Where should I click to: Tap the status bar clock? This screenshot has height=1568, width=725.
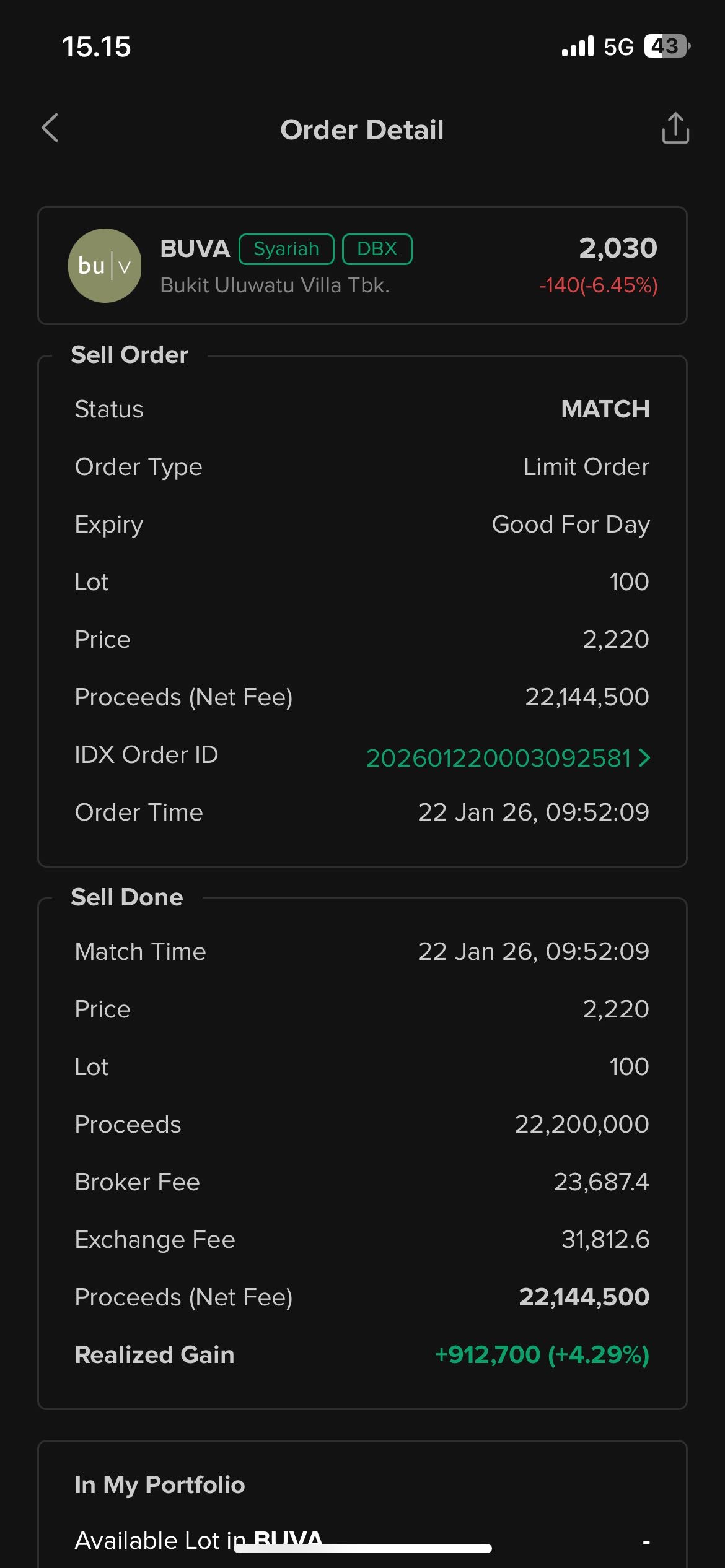click(97, 46)
